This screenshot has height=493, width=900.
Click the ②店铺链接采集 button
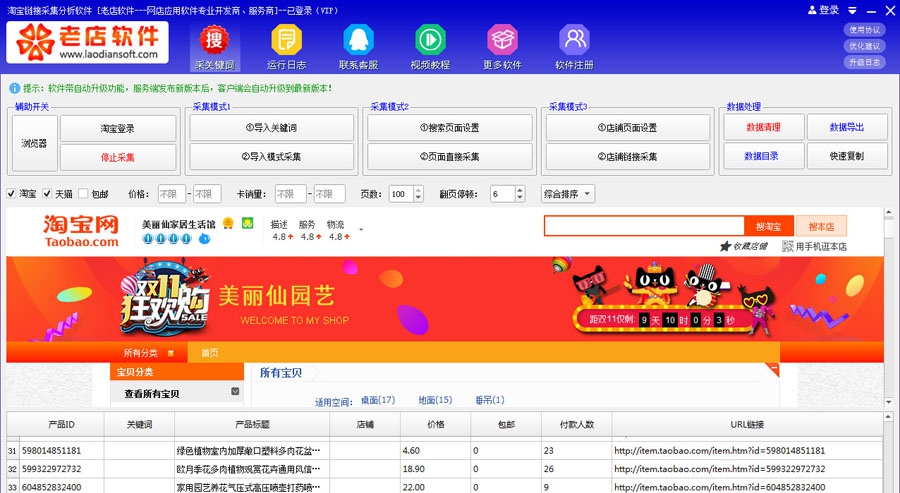(x=627, y=157)
